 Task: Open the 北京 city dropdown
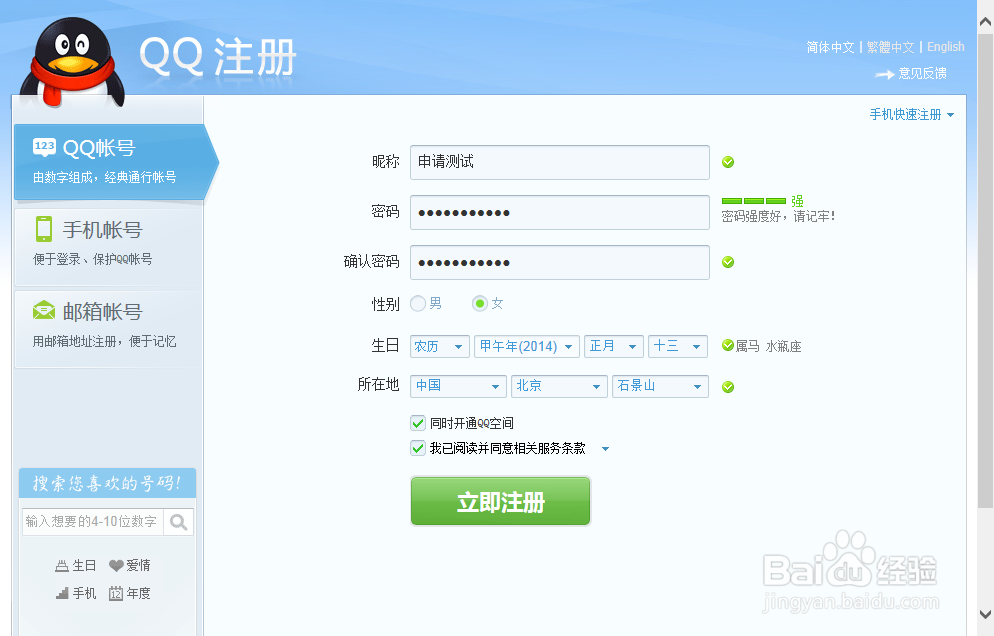click(559, 386)
